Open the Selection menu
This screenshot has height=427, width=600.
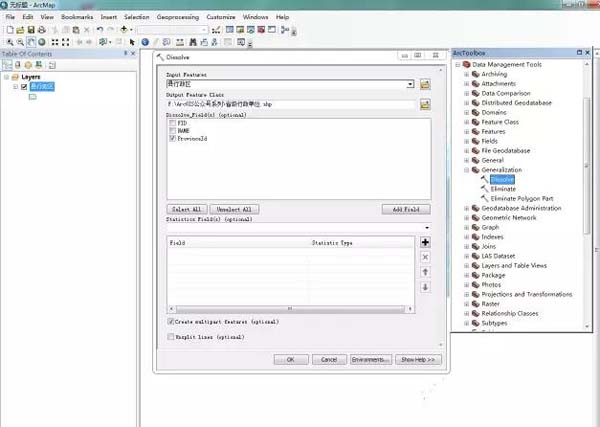[137, 17]
